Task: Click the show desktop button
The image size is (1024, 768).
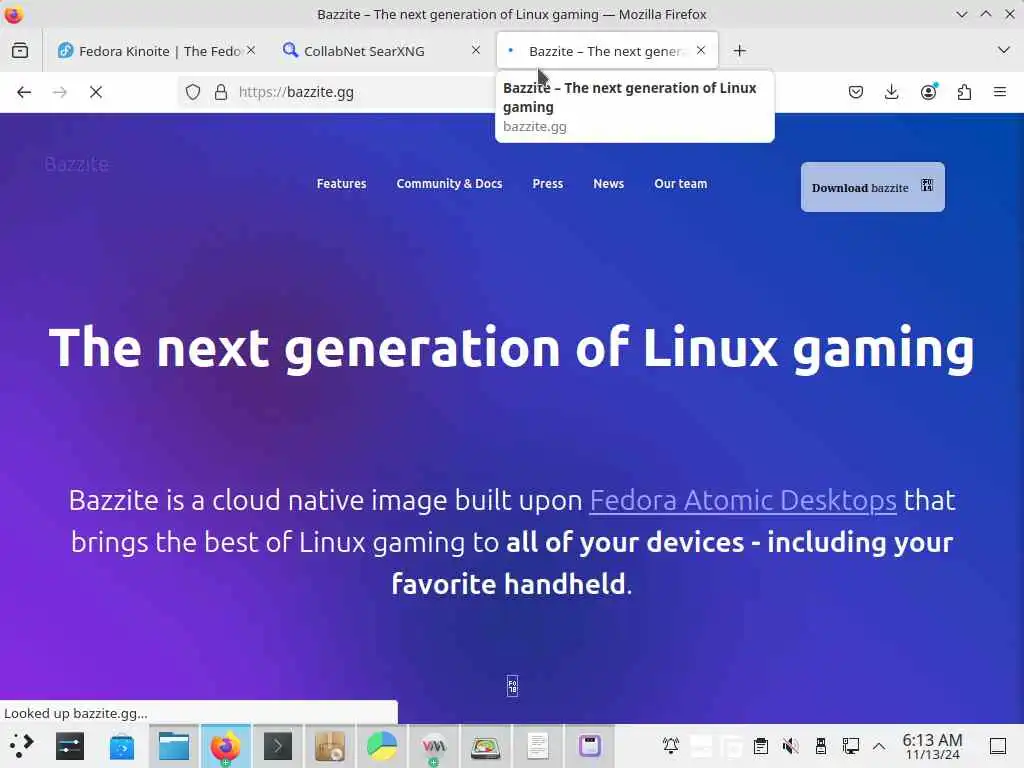Action: click(x=998, y=746)
